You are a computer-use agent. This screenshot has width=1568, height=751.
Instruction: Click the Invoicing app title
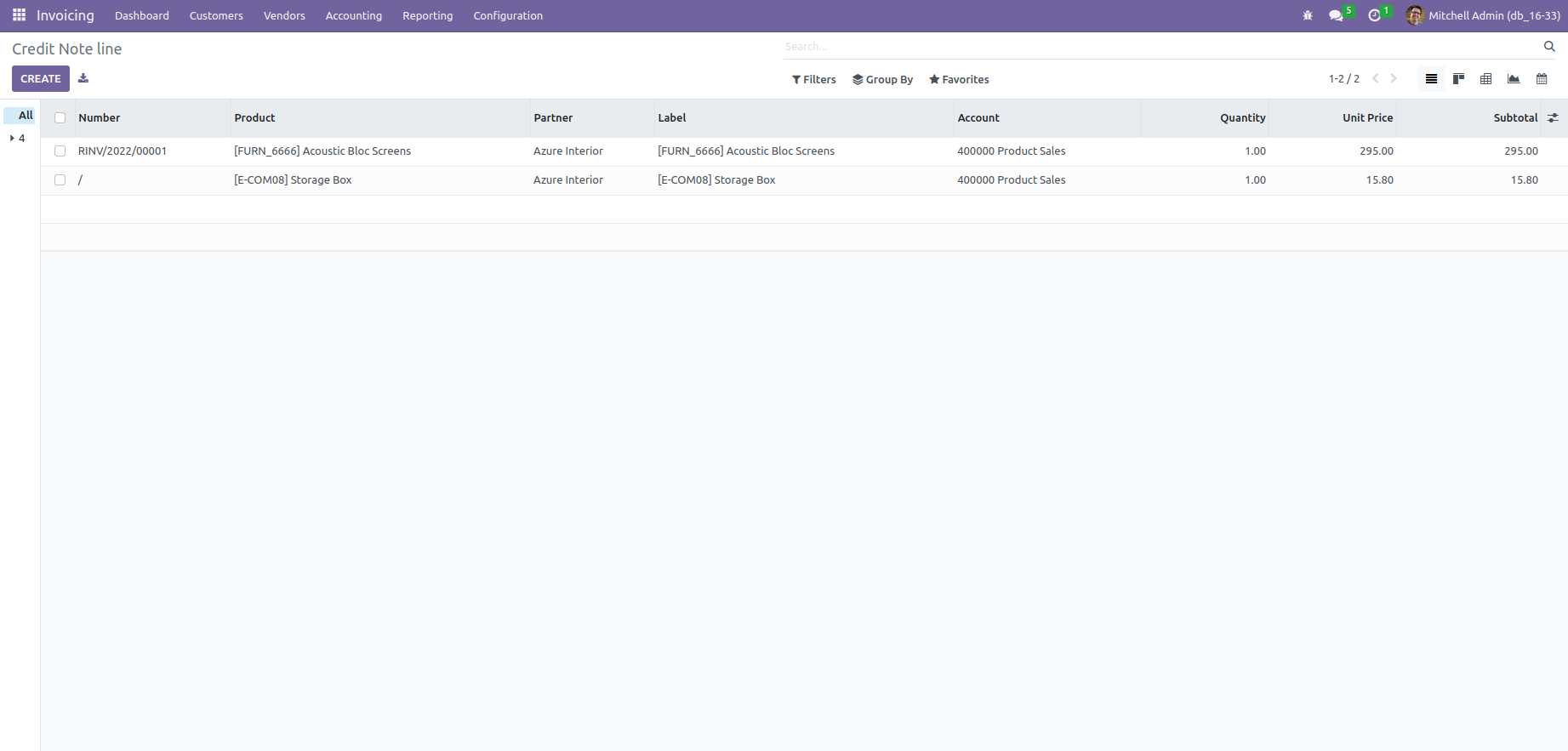tap(66, 15)
